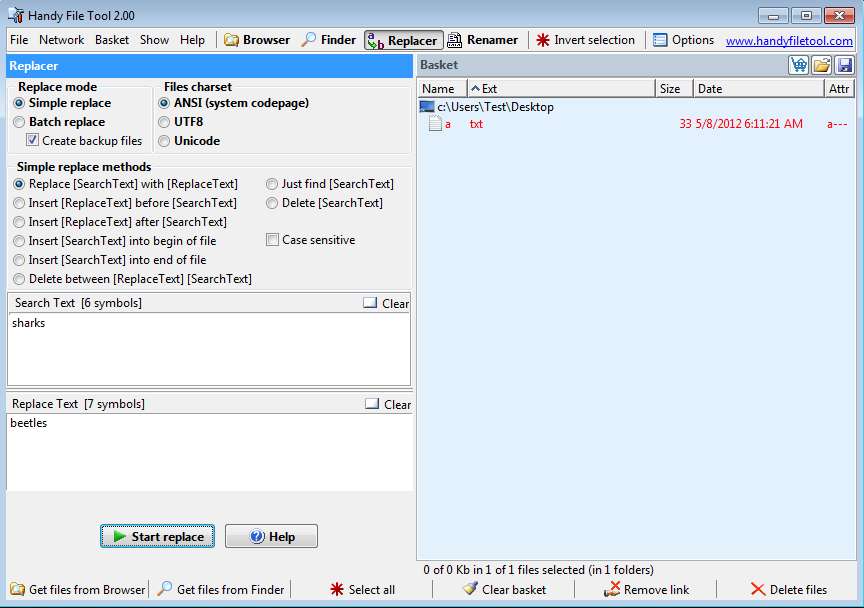Close the Handy File Tool window
The width and height of the screenshot is (864, 608).
click(839, 15)
